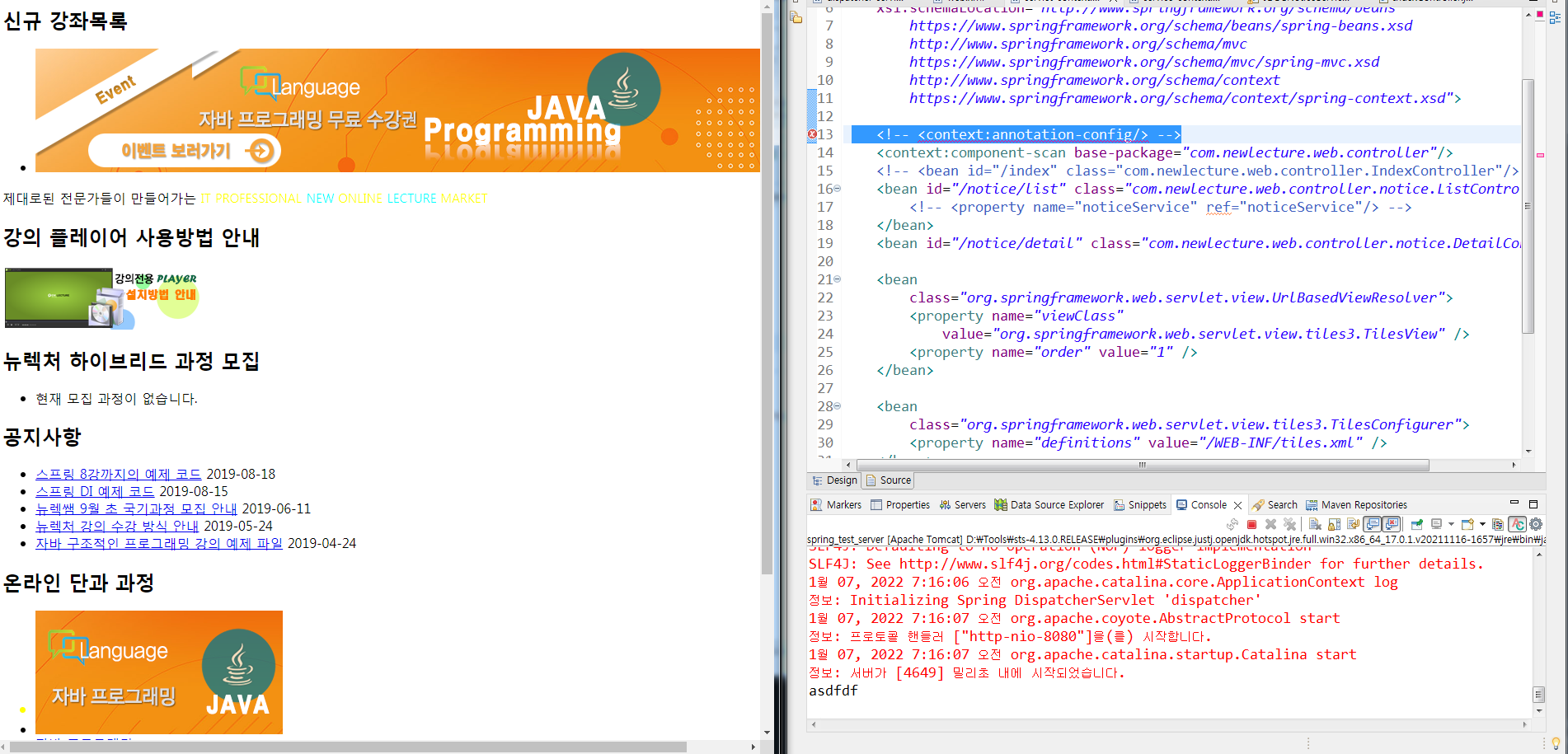The height and width of the screenshot is (754, 1568).
Task: Open Display Selected Console dropdown arrow
Action: [1451, 524]
